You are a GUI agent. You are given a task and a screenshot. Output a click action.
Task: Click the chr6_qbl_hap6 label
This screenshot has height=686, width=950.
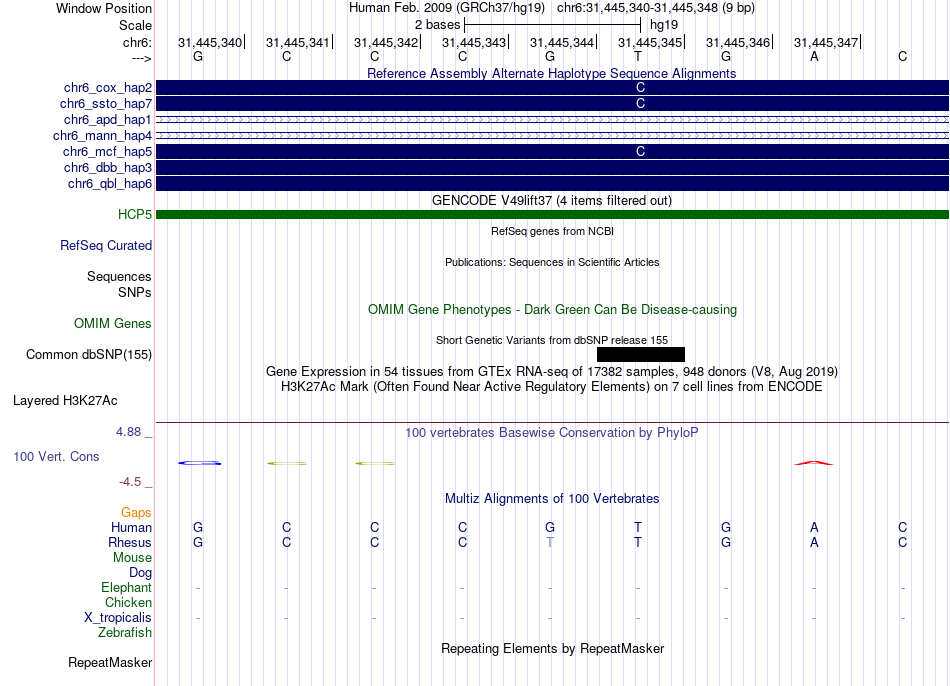pyautogui.click(x=110, y=184)
